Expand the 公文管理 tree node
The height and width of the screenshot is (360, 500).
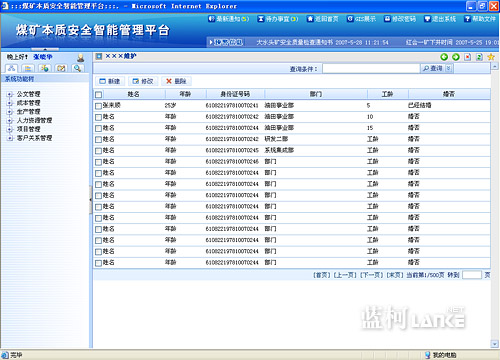(x=10, y=94)
